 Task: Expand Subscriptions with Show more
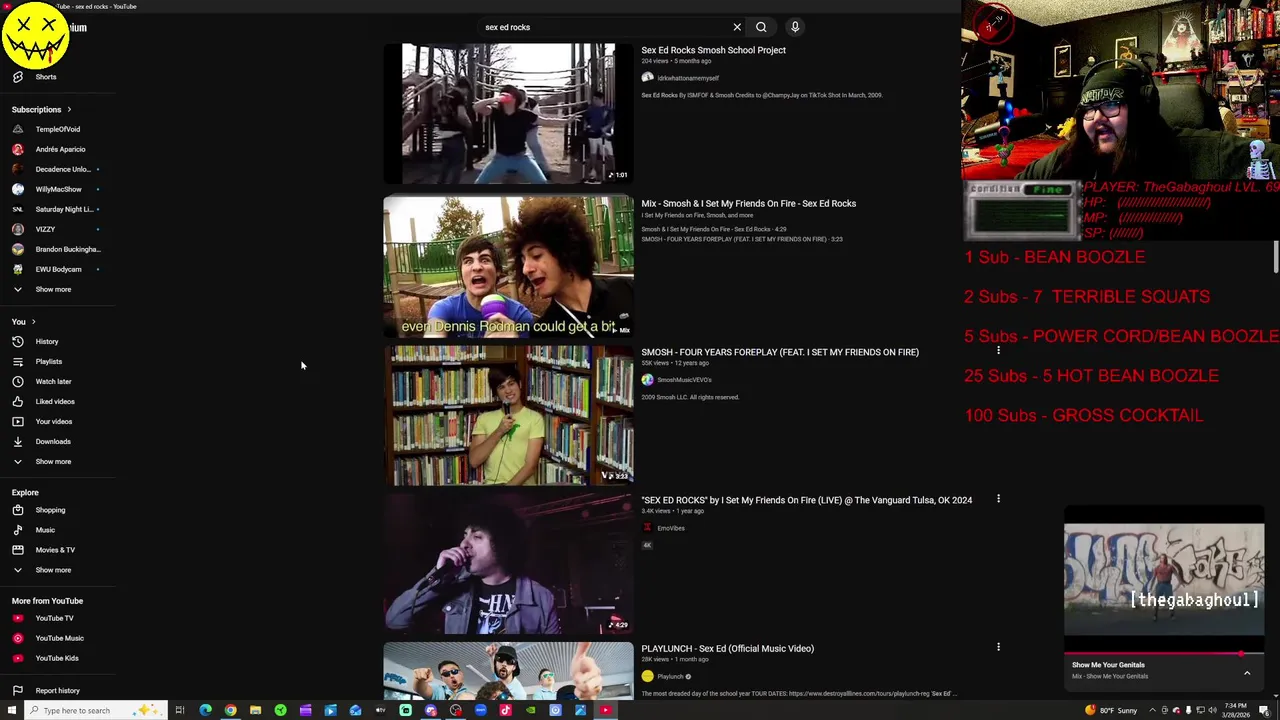pos(53,289)
